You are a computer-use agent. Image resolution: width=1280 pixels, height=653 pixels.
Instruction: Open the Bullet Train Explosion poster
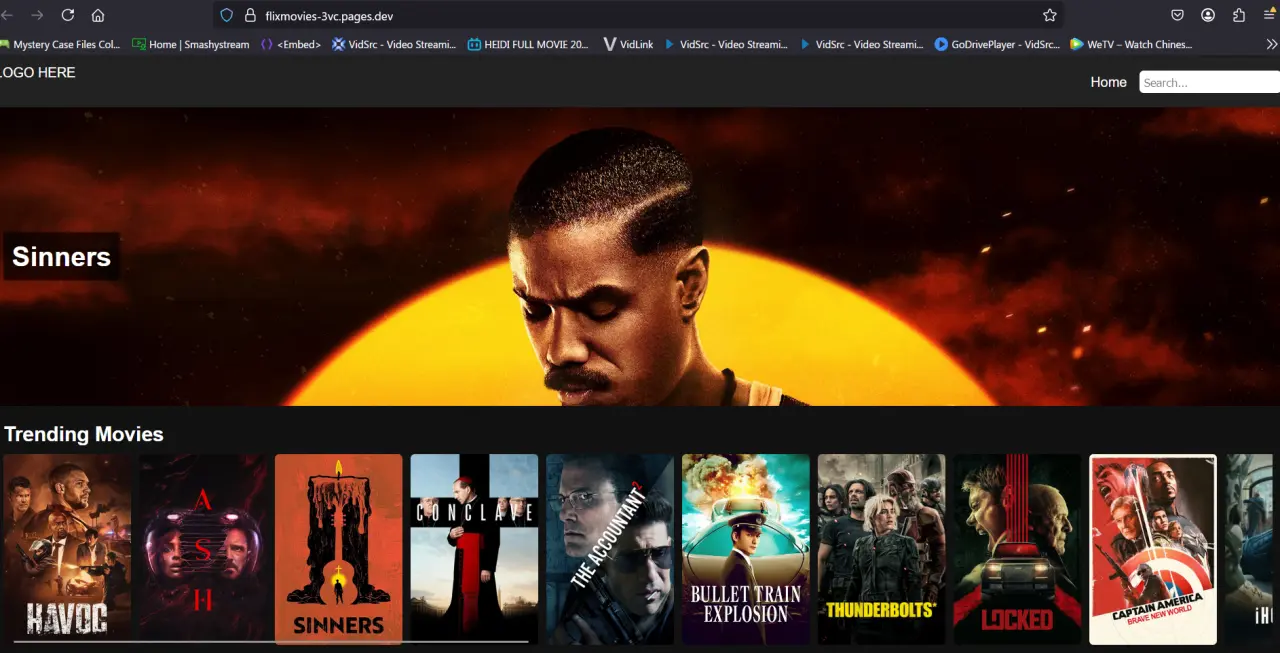(746, 549)
